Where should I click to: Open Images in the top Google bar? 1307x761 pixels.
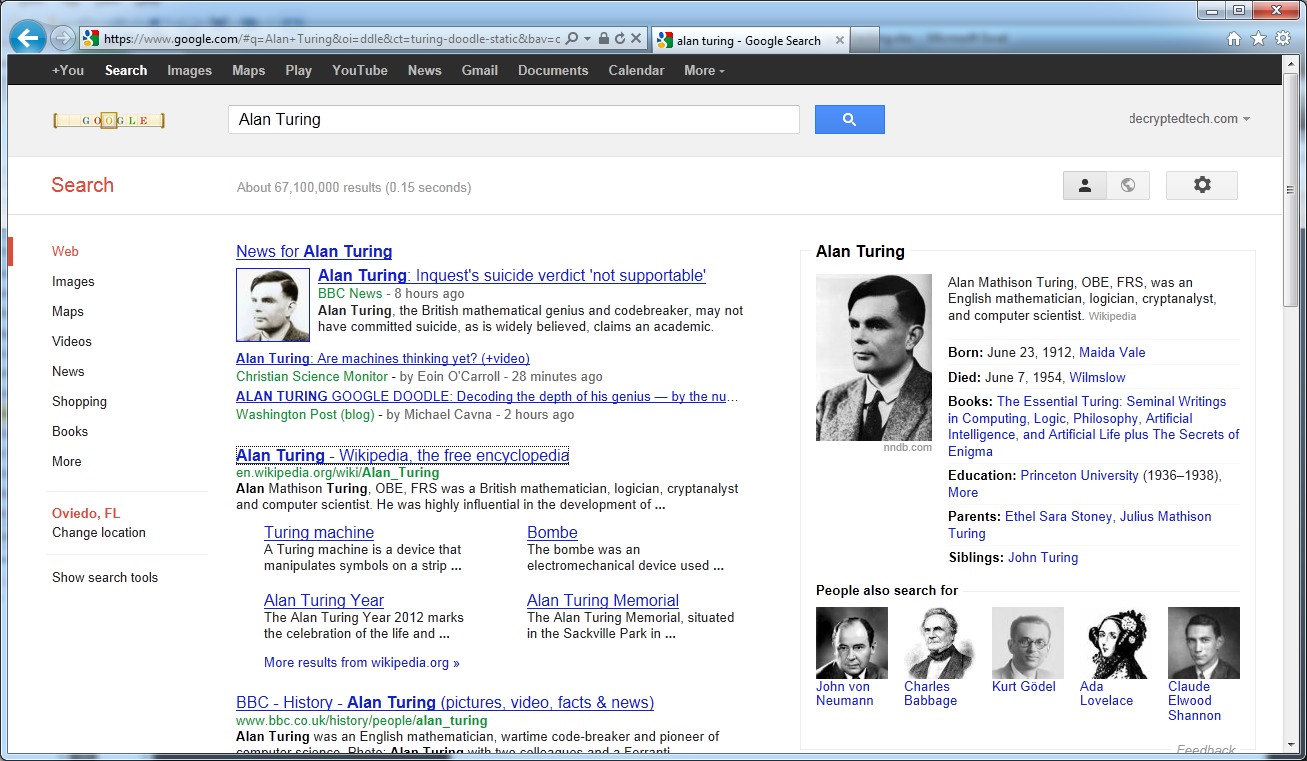pyautogui.click(x=190, y=70)
